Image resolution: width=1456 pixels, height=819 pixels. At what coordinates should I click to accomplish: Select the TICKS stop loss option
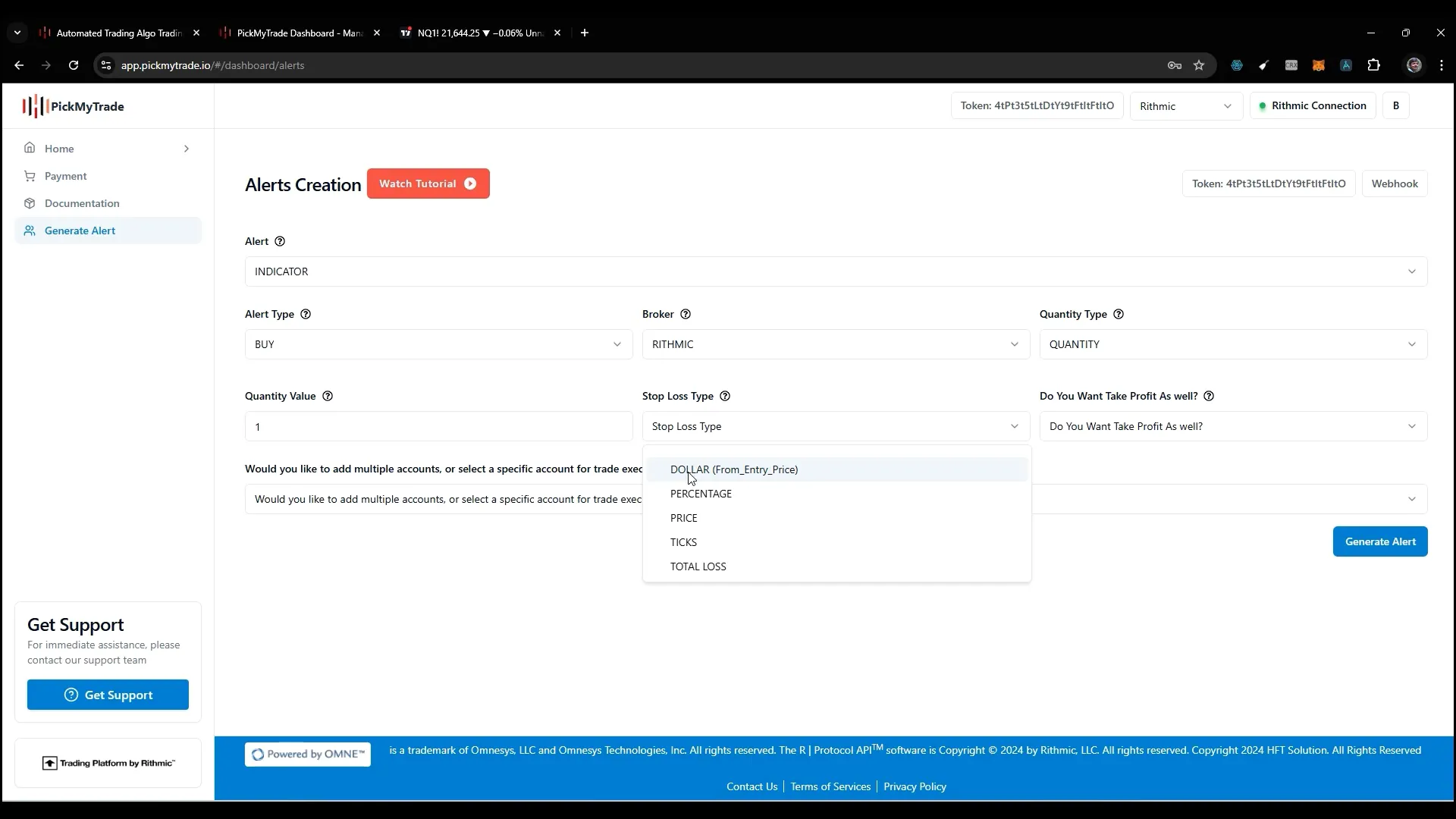pos(836,542)
